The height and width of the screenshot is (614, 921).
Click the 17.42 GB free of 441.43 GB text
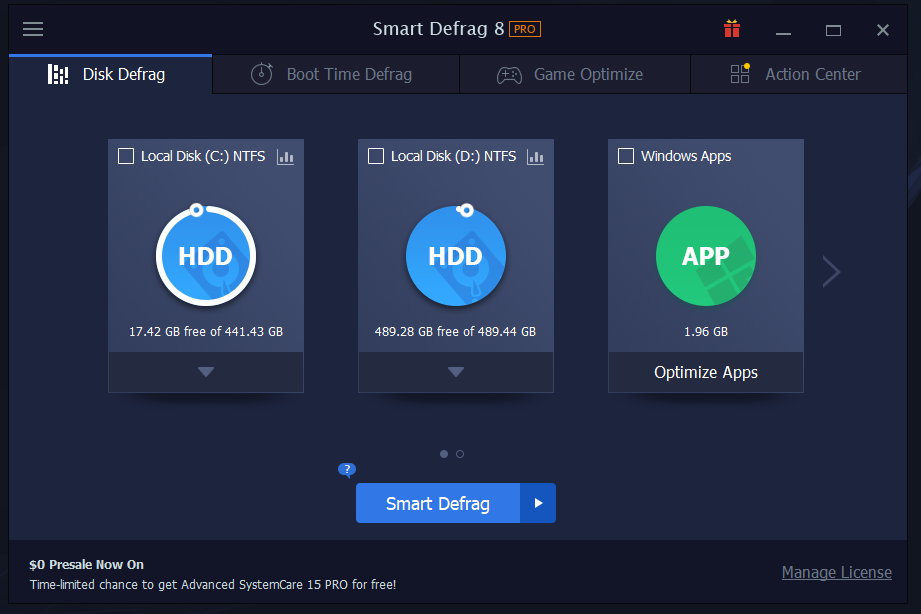coord(206,331)
